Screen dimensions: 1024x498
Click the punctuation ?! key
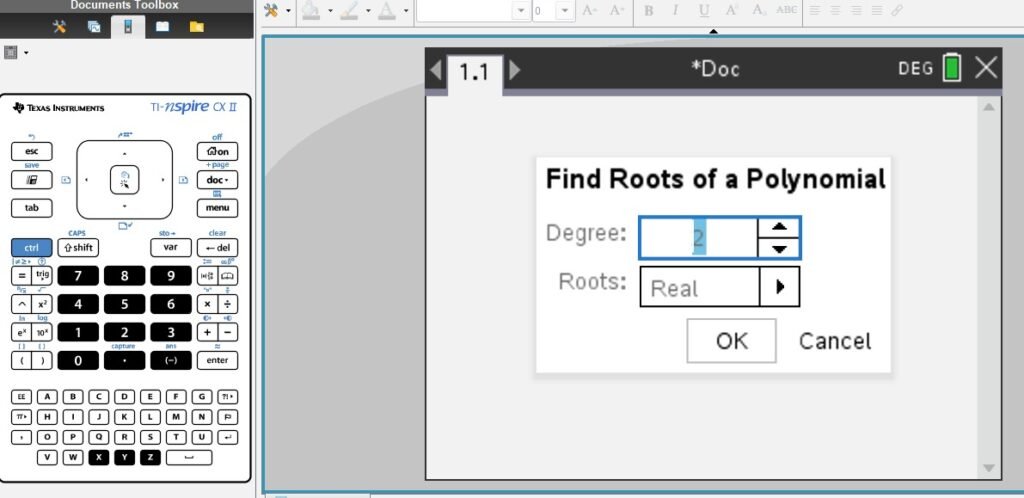coord(228,396)
